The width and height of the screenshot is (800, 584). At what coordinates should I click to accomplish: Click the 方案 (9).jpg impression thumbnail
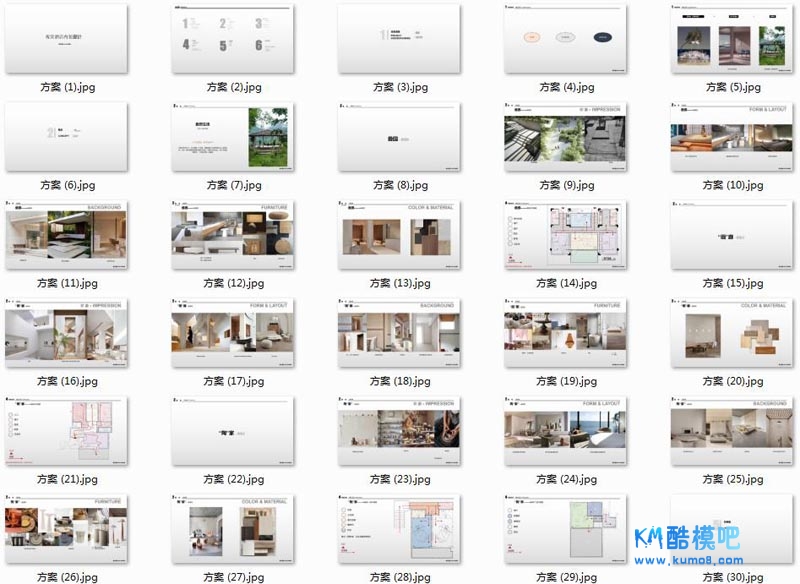pos(565,136)
